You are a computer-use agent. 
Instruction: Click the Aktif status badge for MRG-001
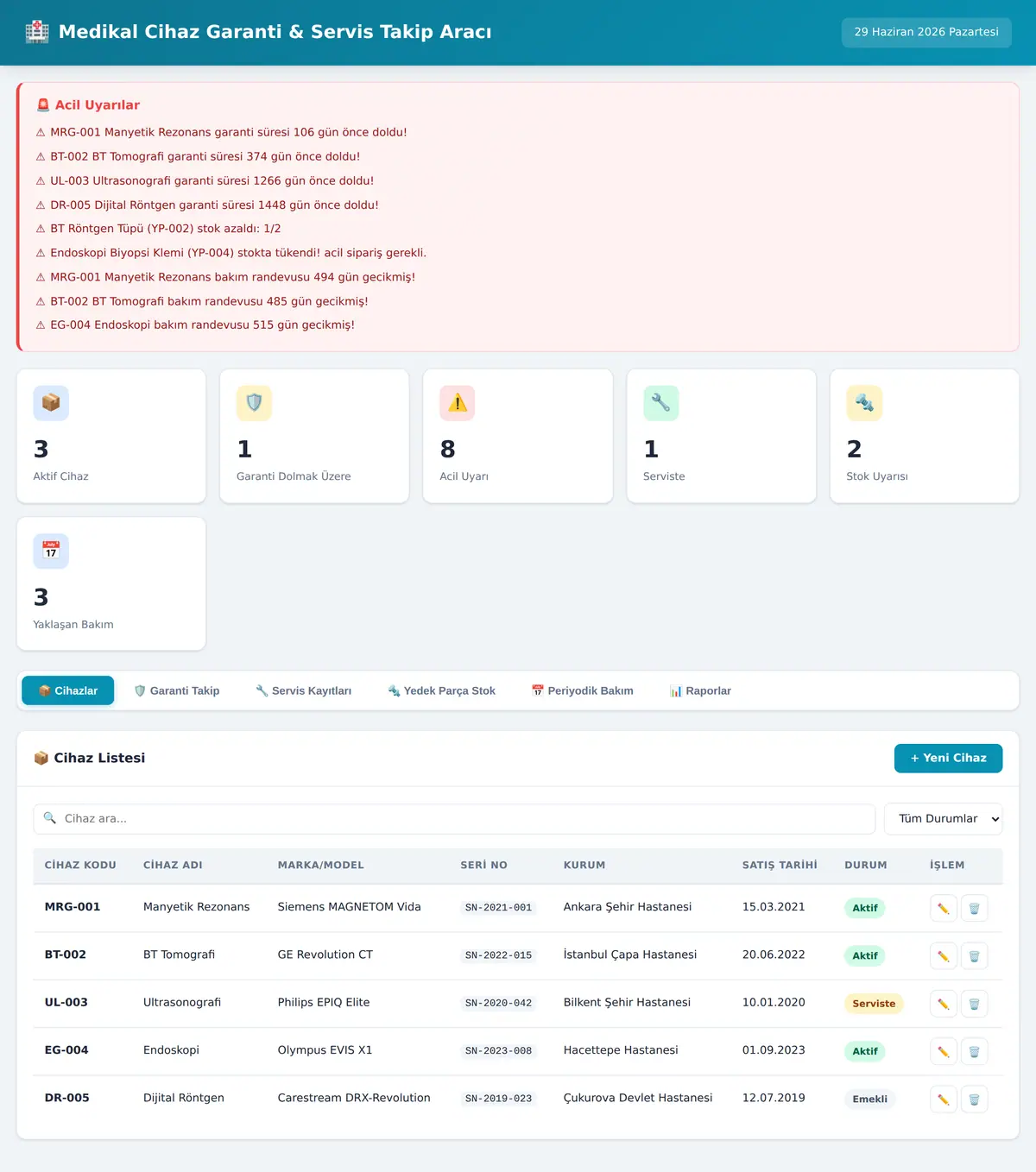pyautogui.click(x=864, y=908)
